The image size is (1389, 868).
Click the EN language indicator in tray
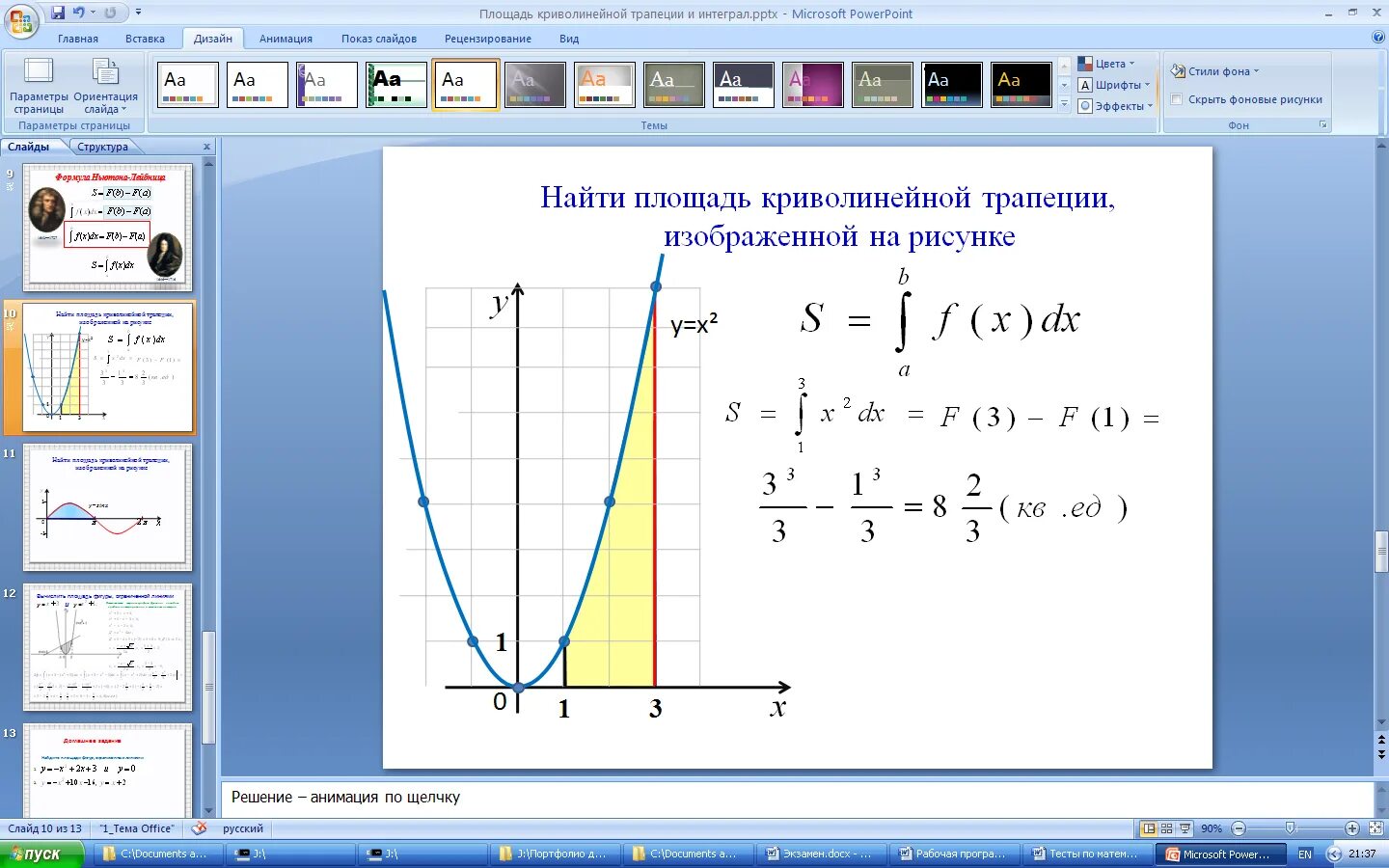1305,854
